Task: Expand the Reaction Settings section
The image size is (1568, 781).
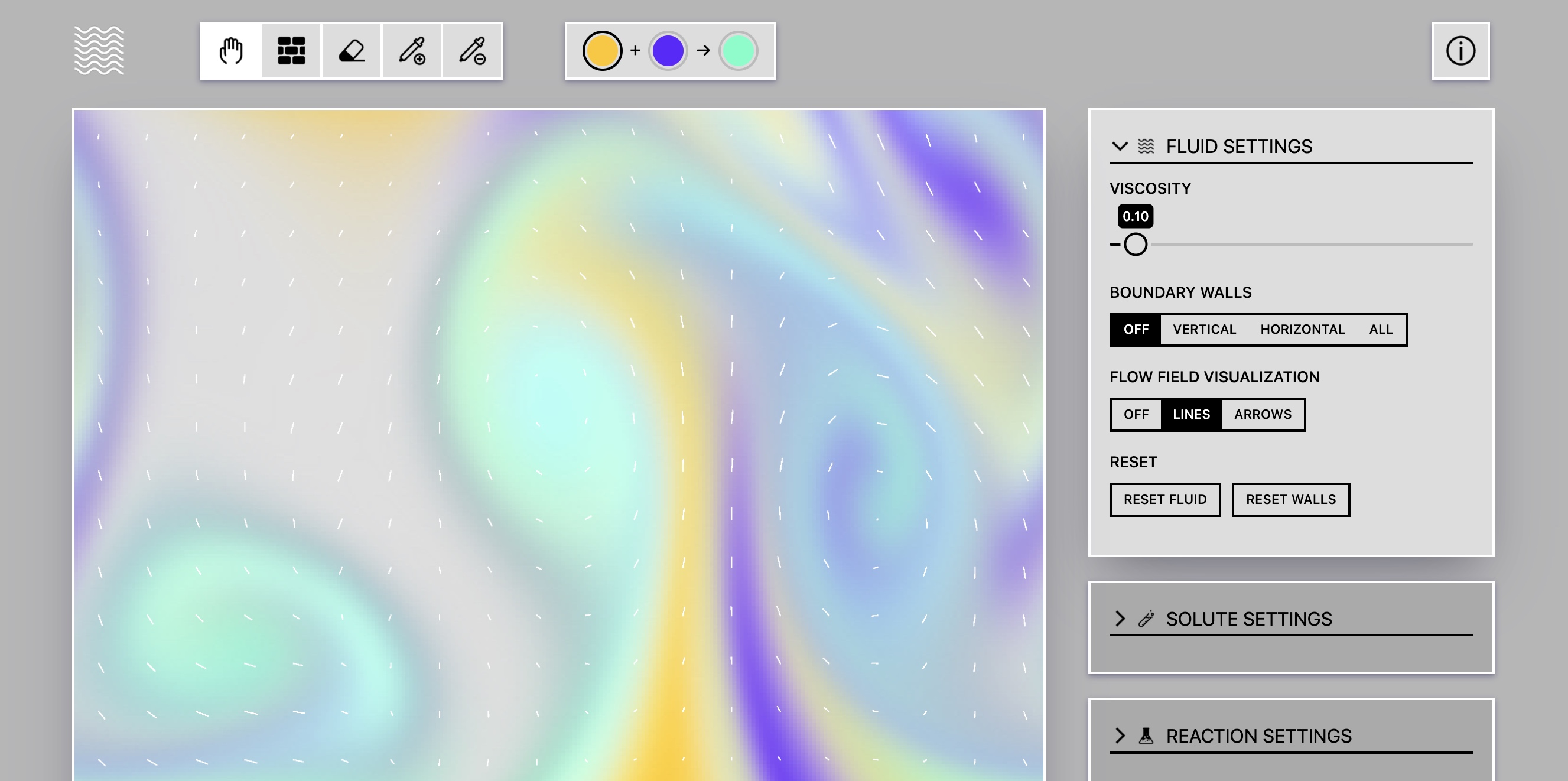Action: pos(1120,736)
